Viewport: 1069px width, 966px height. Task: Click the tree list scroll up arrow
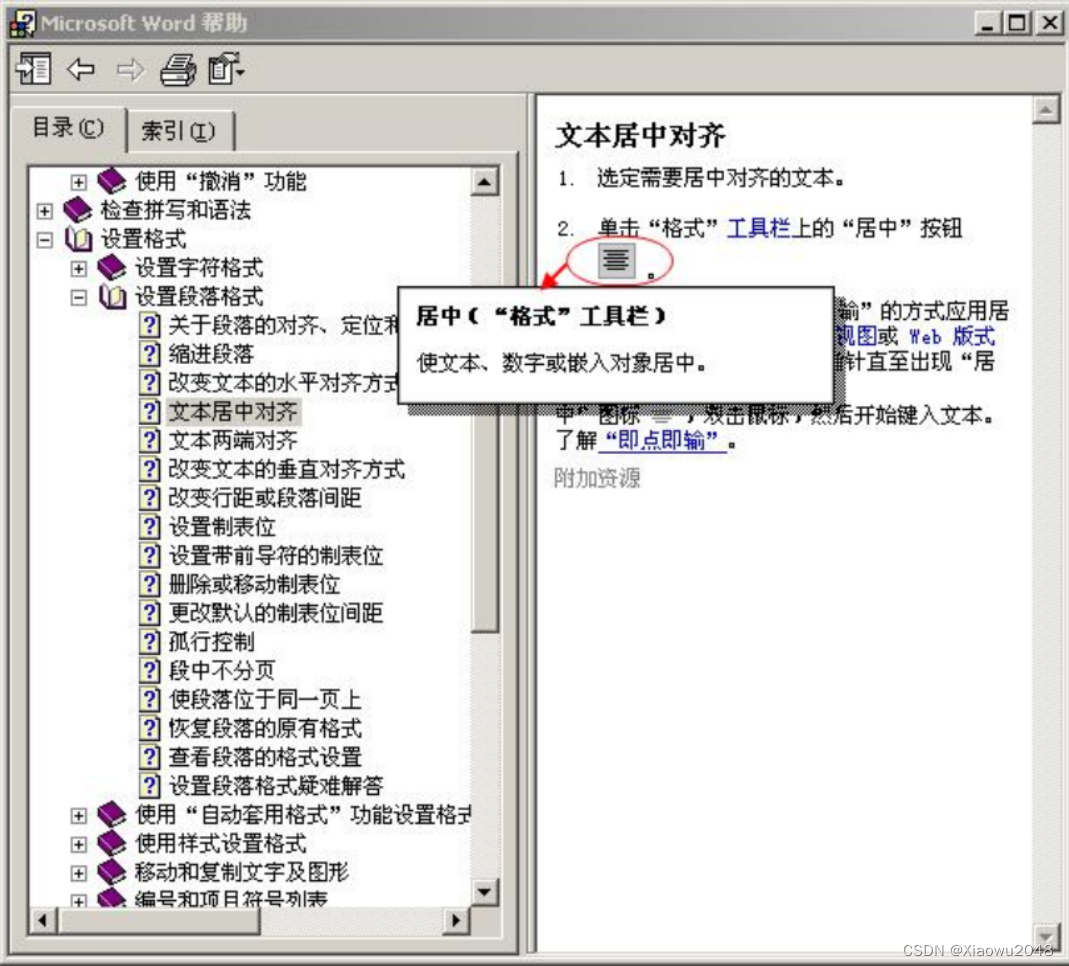pos(484,181)
